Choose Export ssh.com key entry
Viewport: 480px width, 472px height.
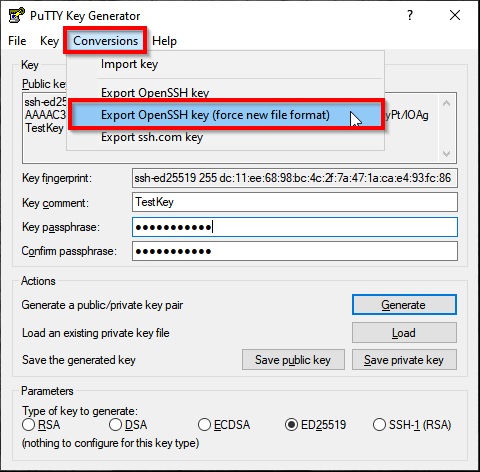coord(225,137)
